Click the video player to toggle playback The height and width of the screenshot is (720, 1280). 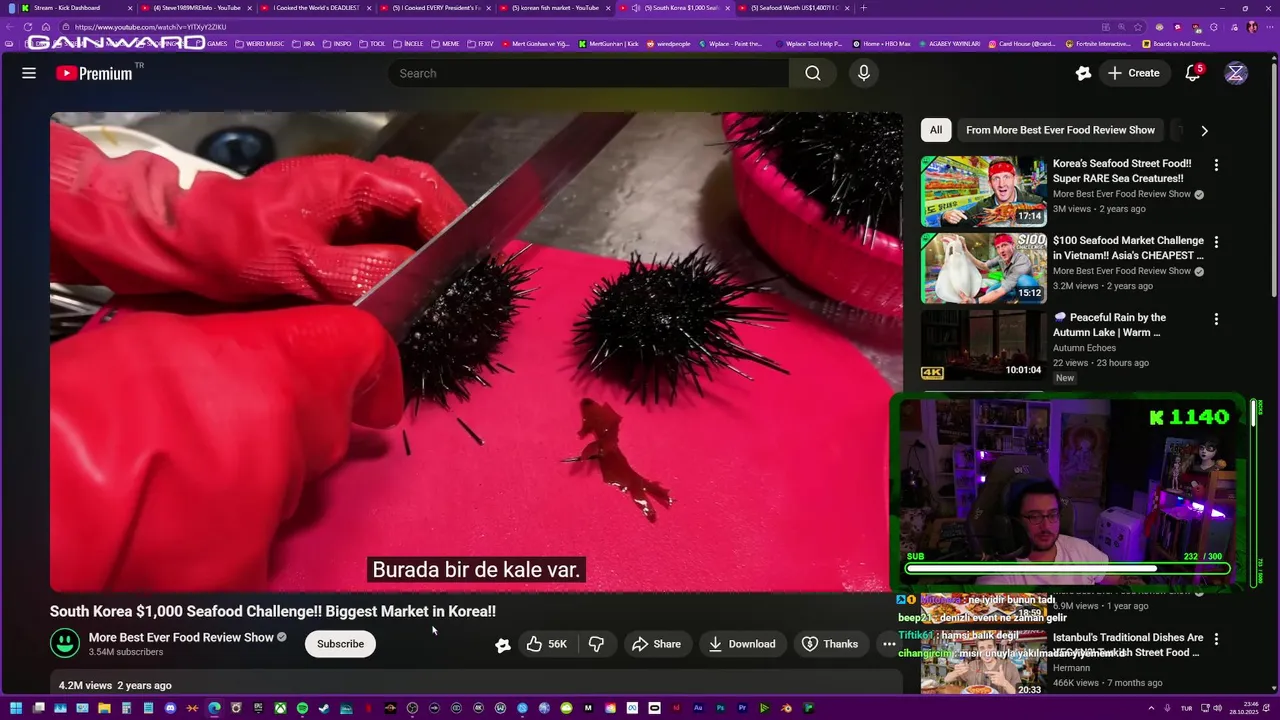pyautogui.click(x=476, y=352)
